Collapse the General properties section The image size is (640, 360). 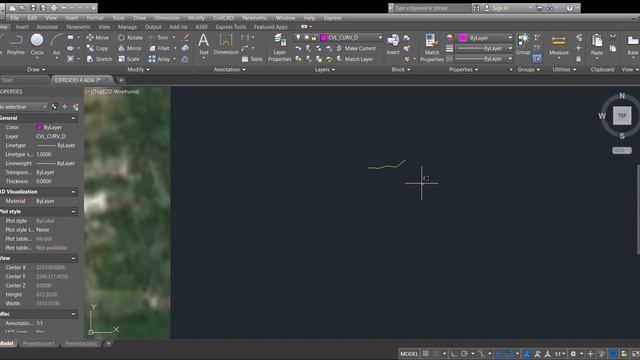click(73, 118)
